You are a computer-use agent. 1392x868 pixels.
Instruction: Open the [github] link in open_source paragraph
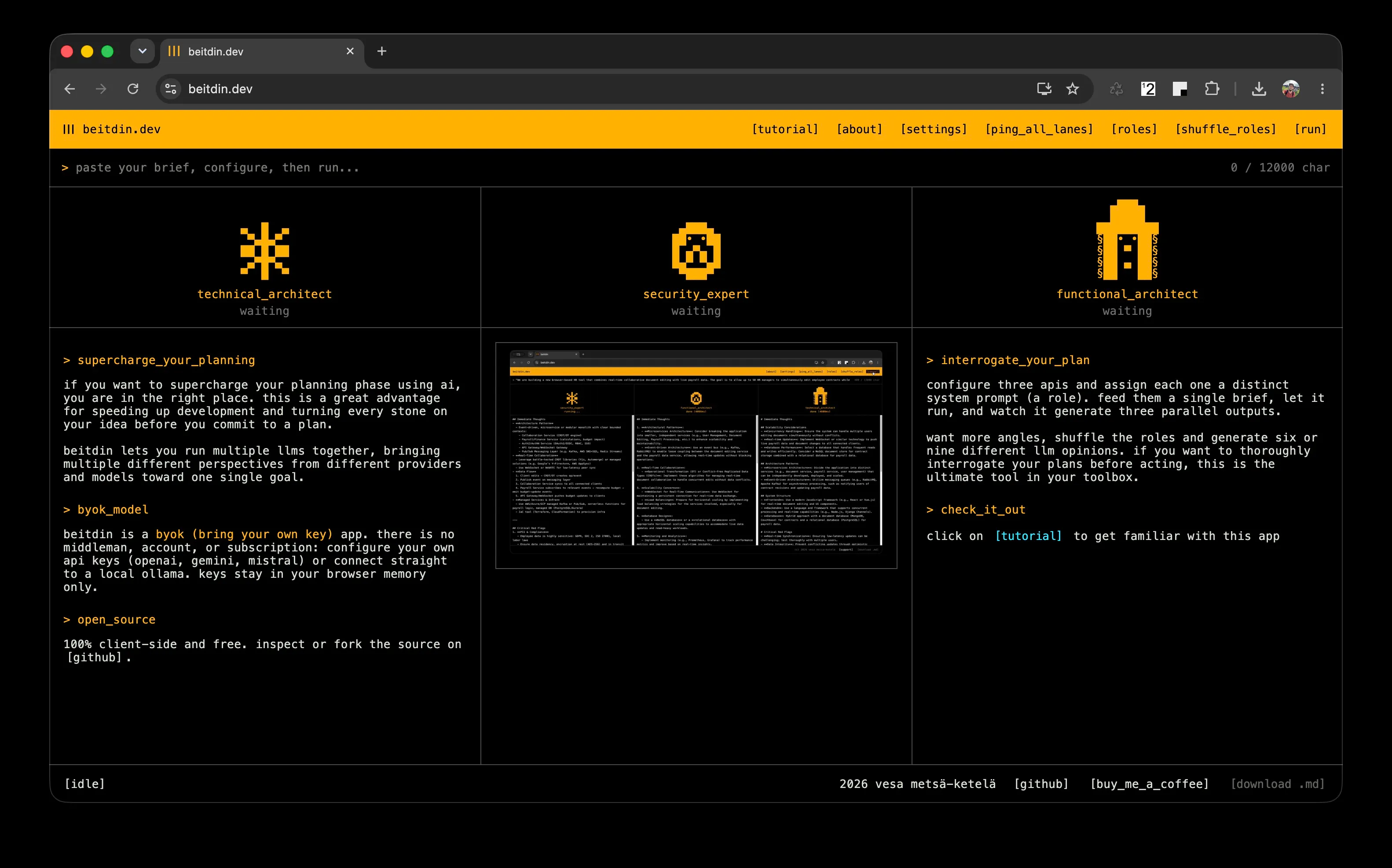pos(95,657)
